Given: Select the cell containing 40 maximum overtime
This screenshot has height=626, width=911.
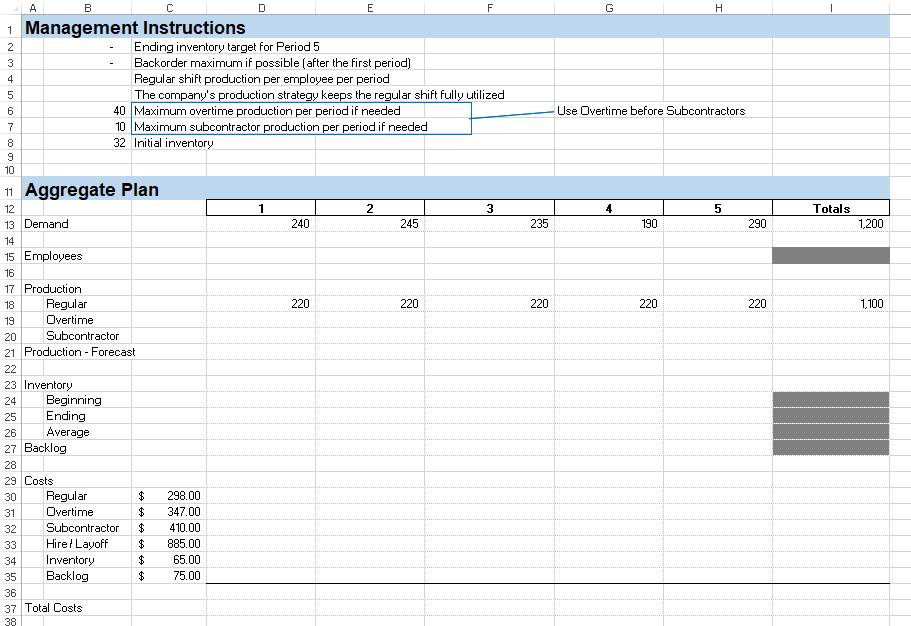Looking at the screenshot, I should 118,111.
